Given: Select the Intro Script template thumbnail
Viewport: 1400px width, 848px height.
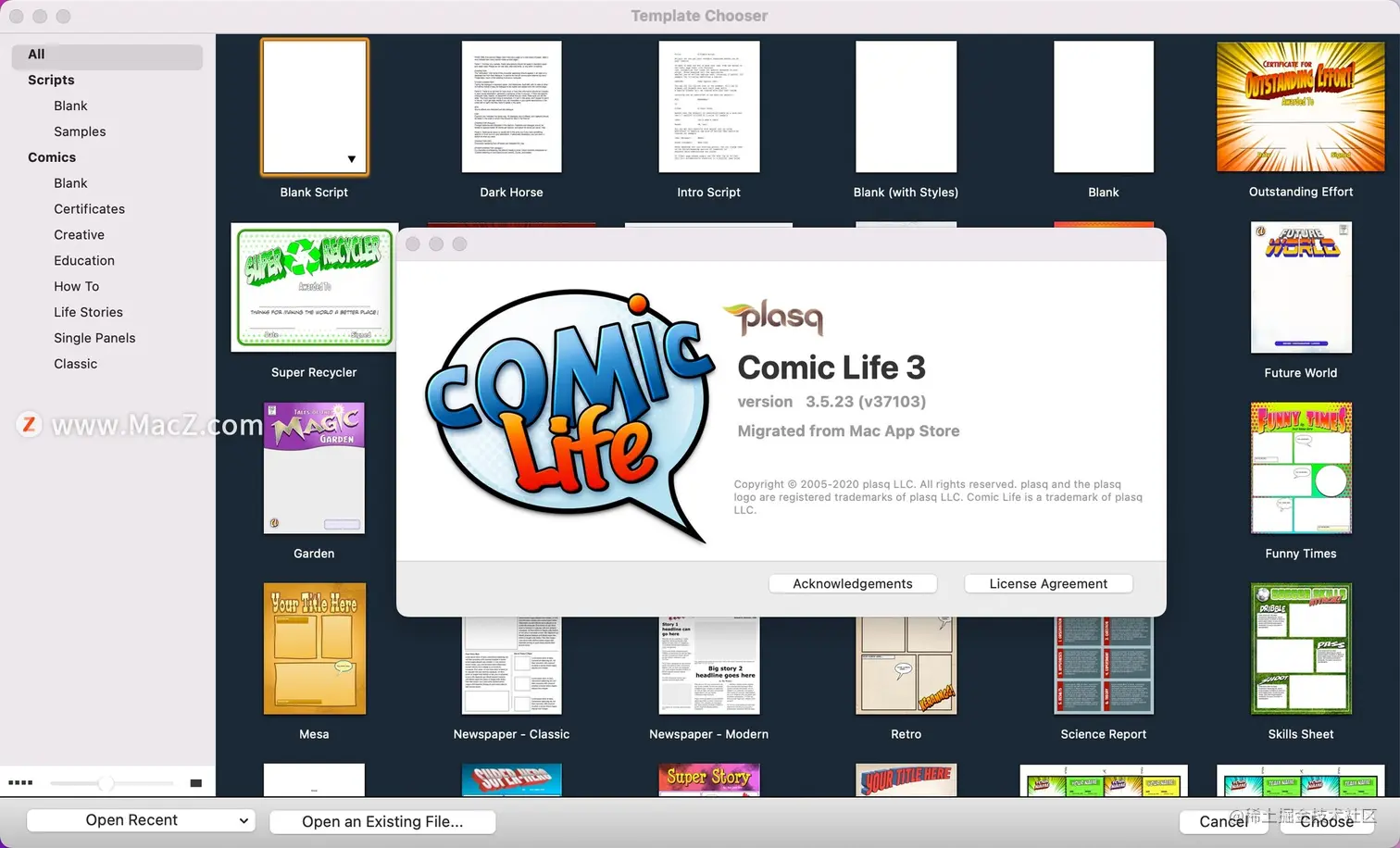Looking at the screenshot, I should tap(708, 107).
